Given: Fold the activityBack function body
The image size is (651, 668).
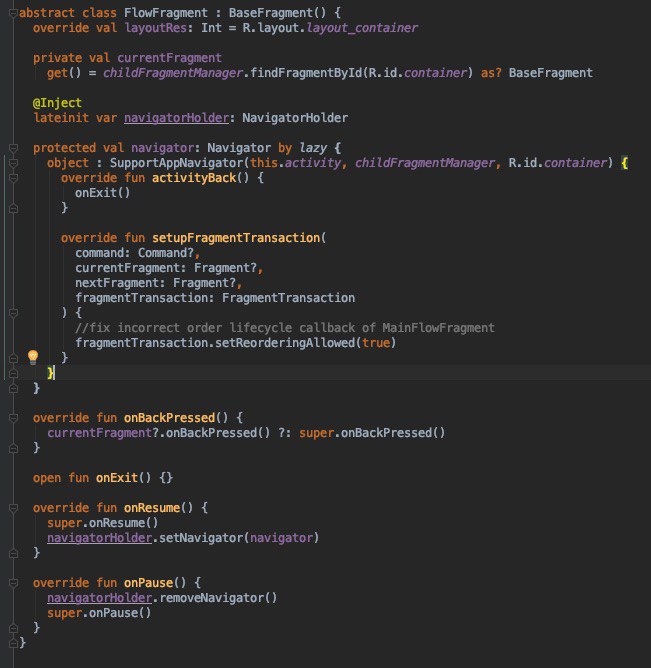Looking at the screenshot, I should click(13, 178).
